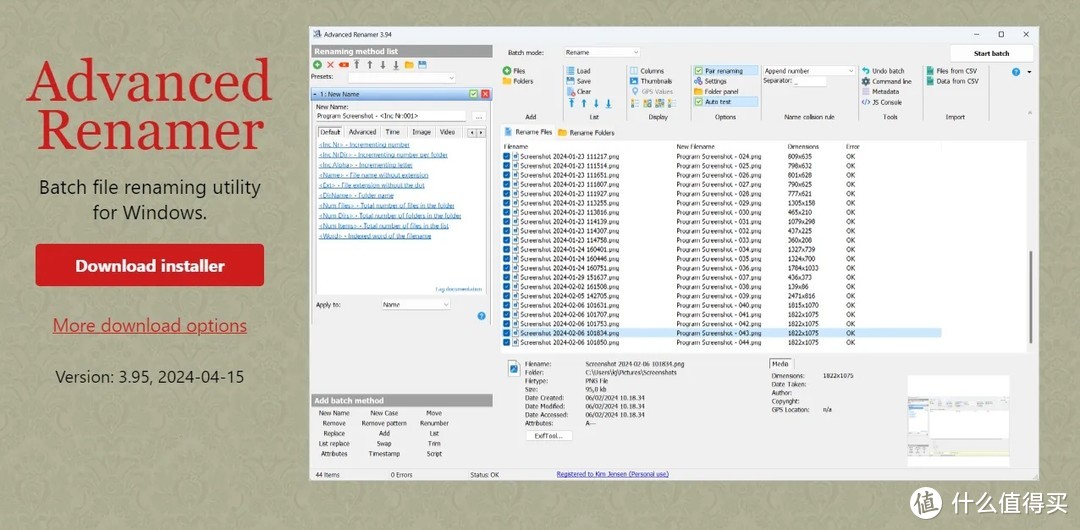Open the Columns display option
This screenshot has width=1080, height=530.
(x=647, y=70)
